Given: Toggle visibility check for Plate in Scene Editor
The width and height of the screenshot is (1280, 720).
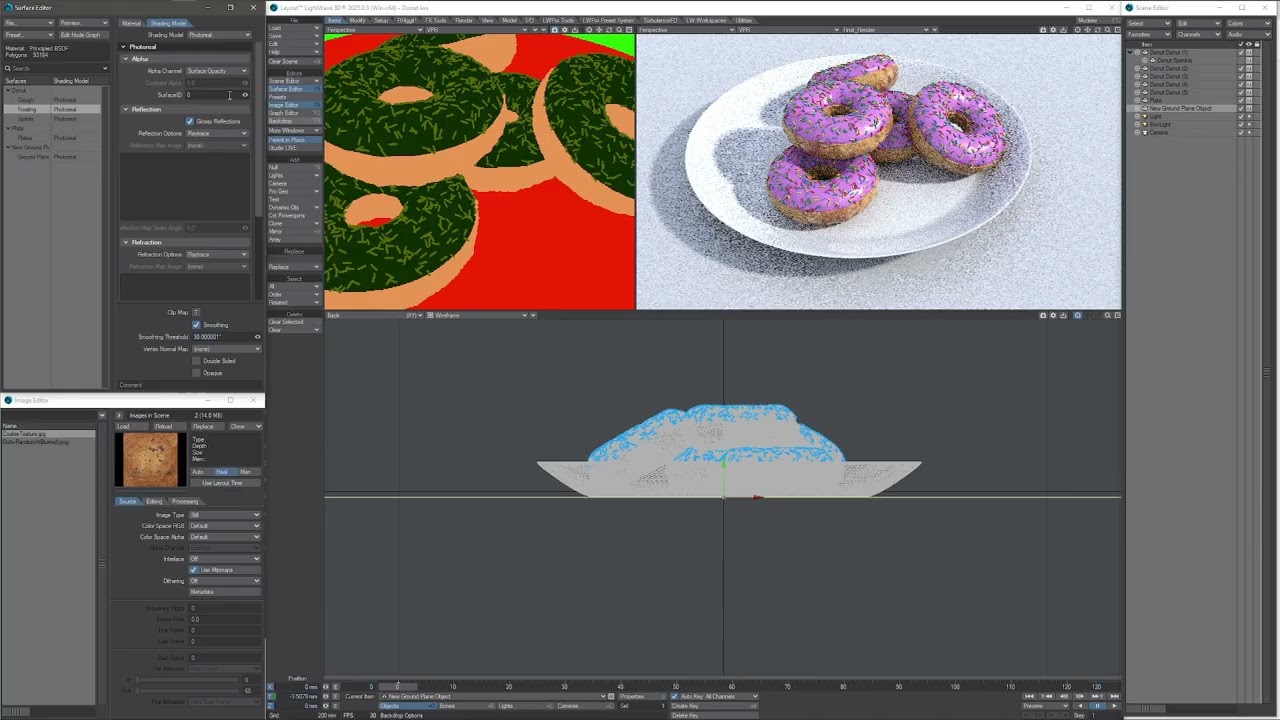Looking at the screenshot, I should tap(1241, 101).
